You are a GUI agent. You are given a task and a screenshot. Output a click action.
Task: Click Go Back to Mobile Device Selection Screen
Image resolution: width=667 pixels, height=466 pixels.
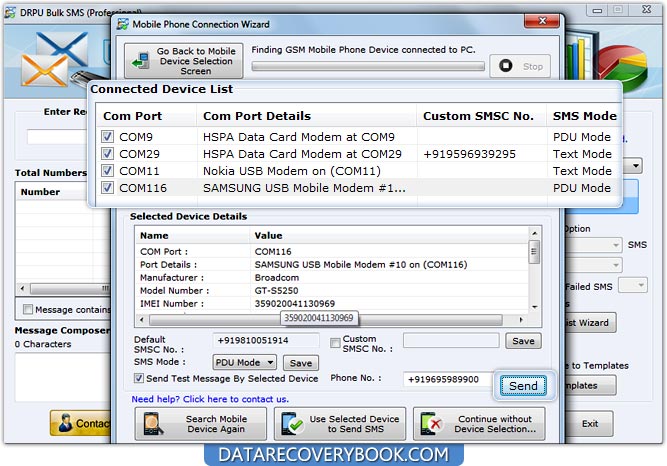point(183,61)
